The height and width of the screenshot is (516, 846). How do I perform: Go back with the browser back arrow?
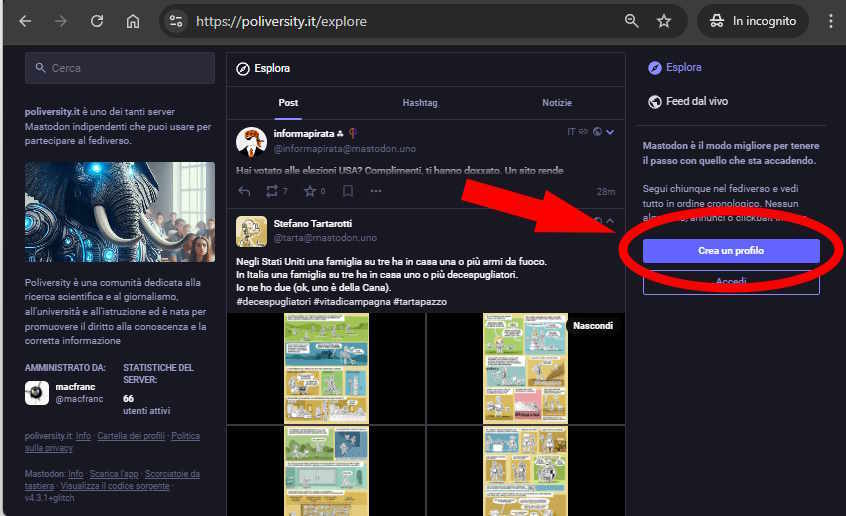[25, 21]
